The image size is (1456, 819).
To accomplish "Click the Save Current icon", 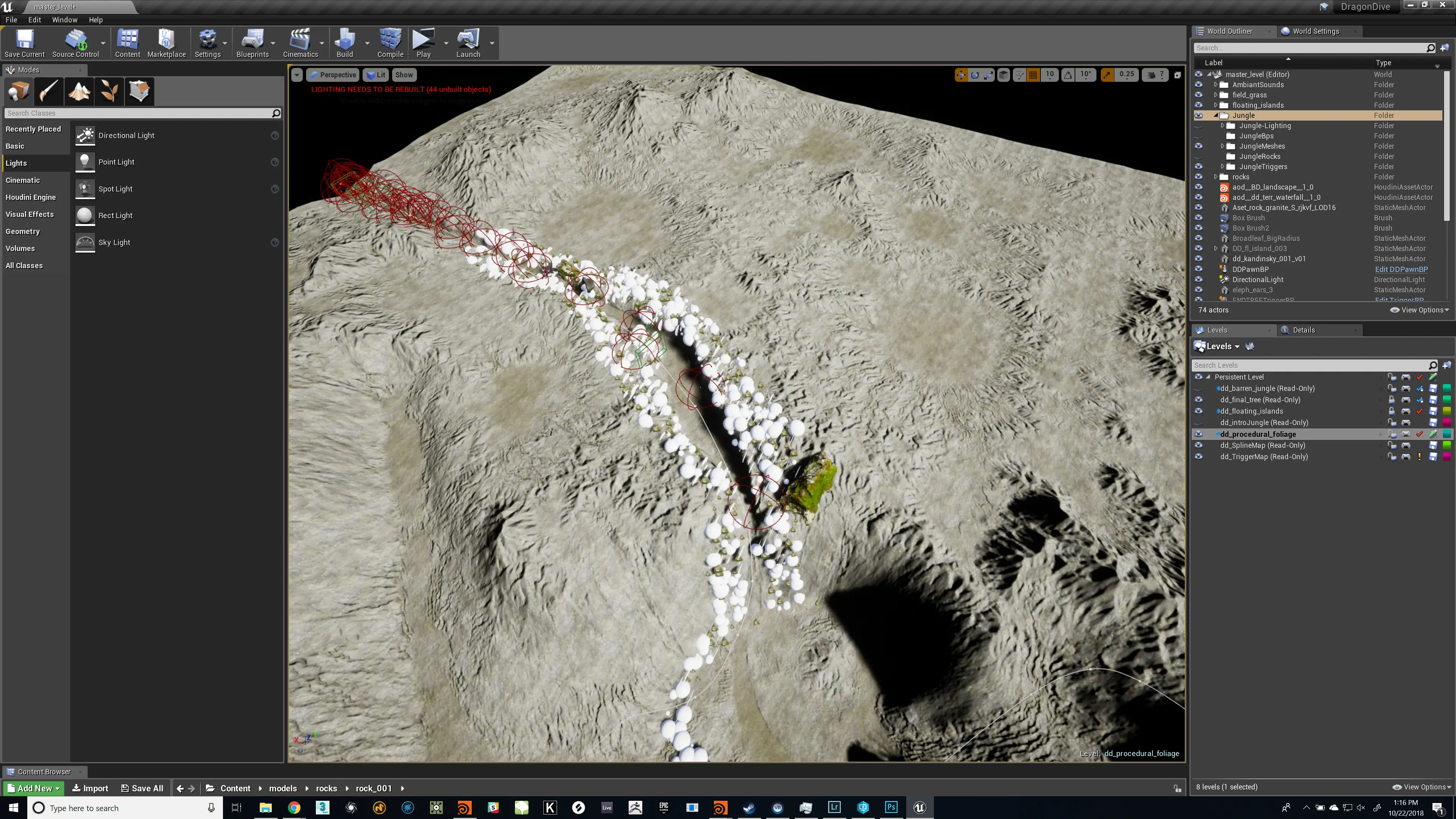I will tap(24, 44).
